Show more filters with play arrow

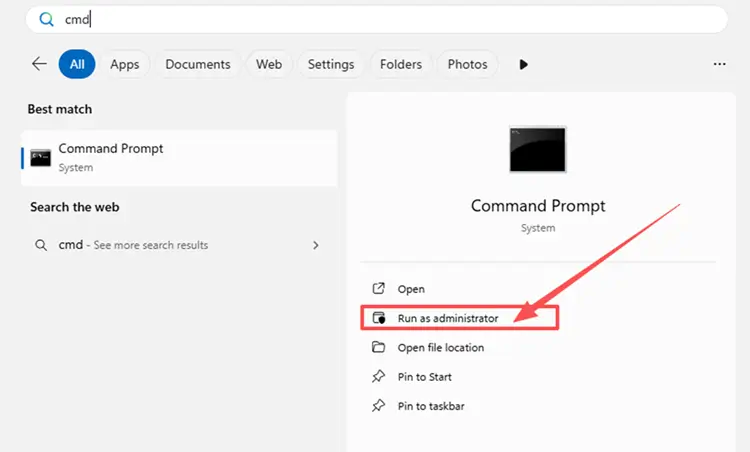pyautogui.click(x=523, y=64)
